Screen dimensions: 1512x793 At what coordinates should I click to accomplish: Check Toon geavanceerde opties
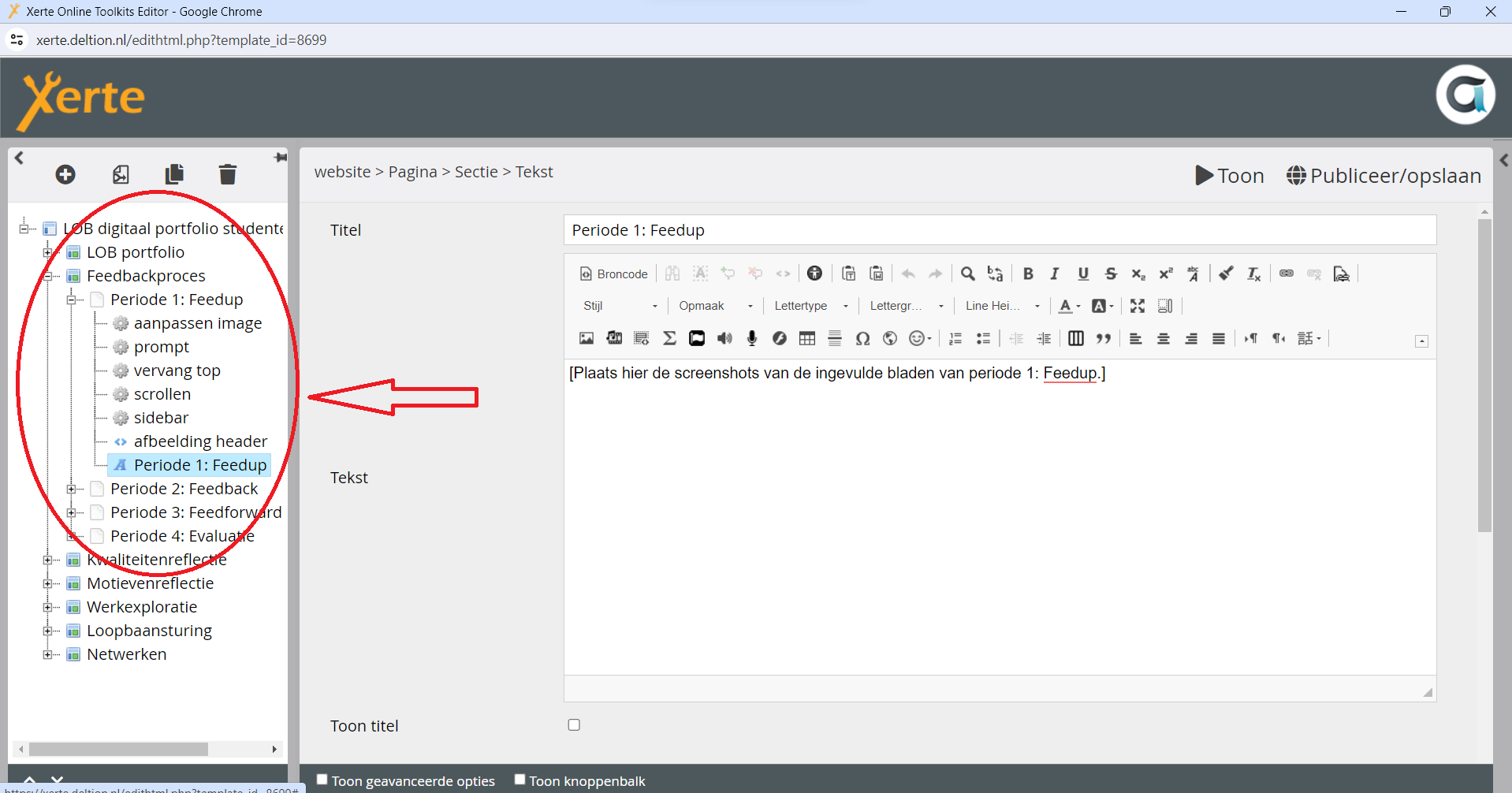pos(322,780)
